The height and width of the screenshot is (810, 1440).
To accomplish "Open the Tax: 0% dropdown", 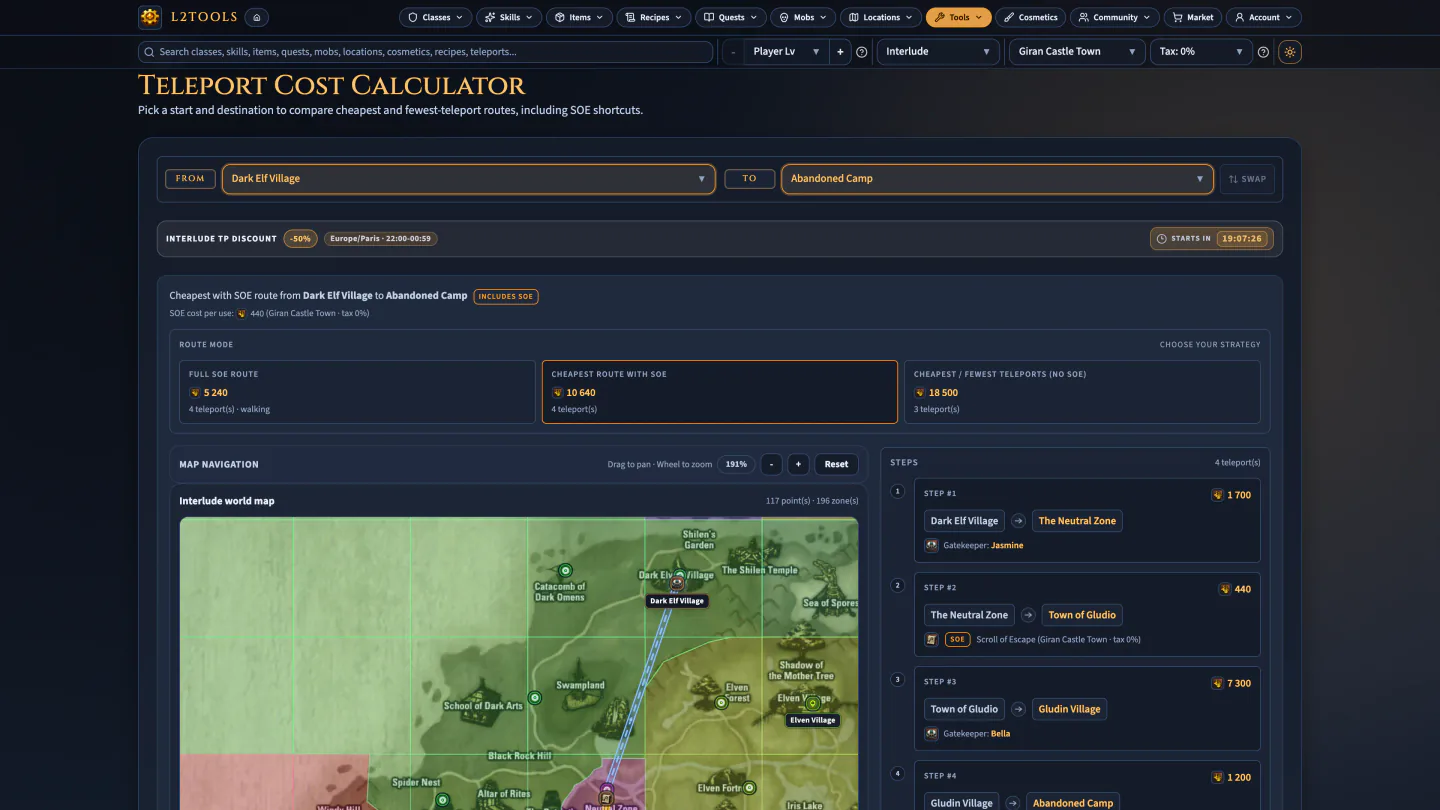I will tap(1201, 52).
